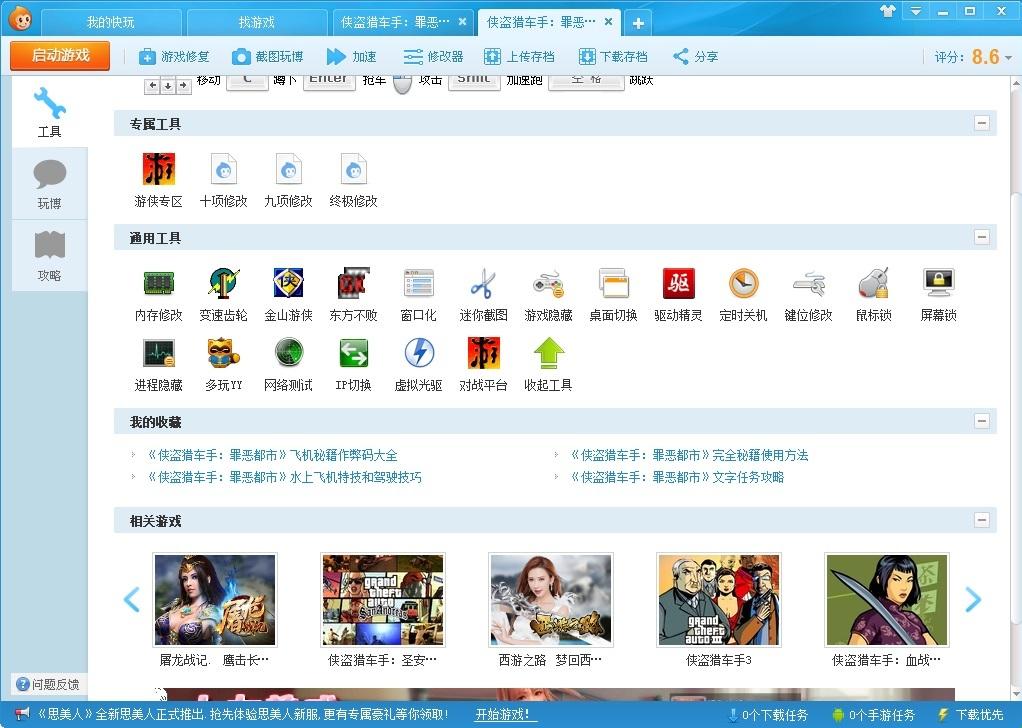Image resolution: width=1022 pixels, height=728 pixels.
Task: Select the 窗口化 windowed mode tool
Action: (x=418, y=291)
